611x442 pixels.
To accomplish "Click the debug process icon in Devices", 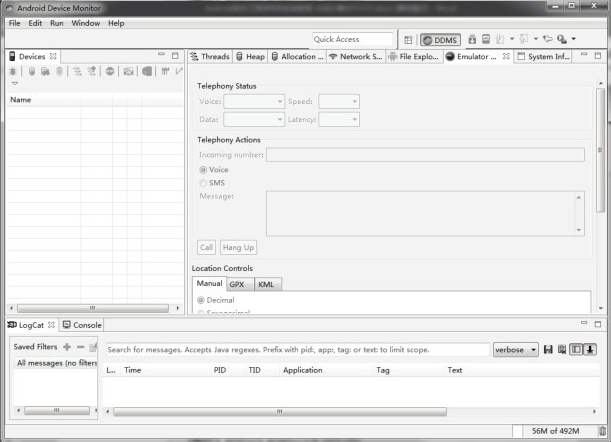I will pos(14,72).
